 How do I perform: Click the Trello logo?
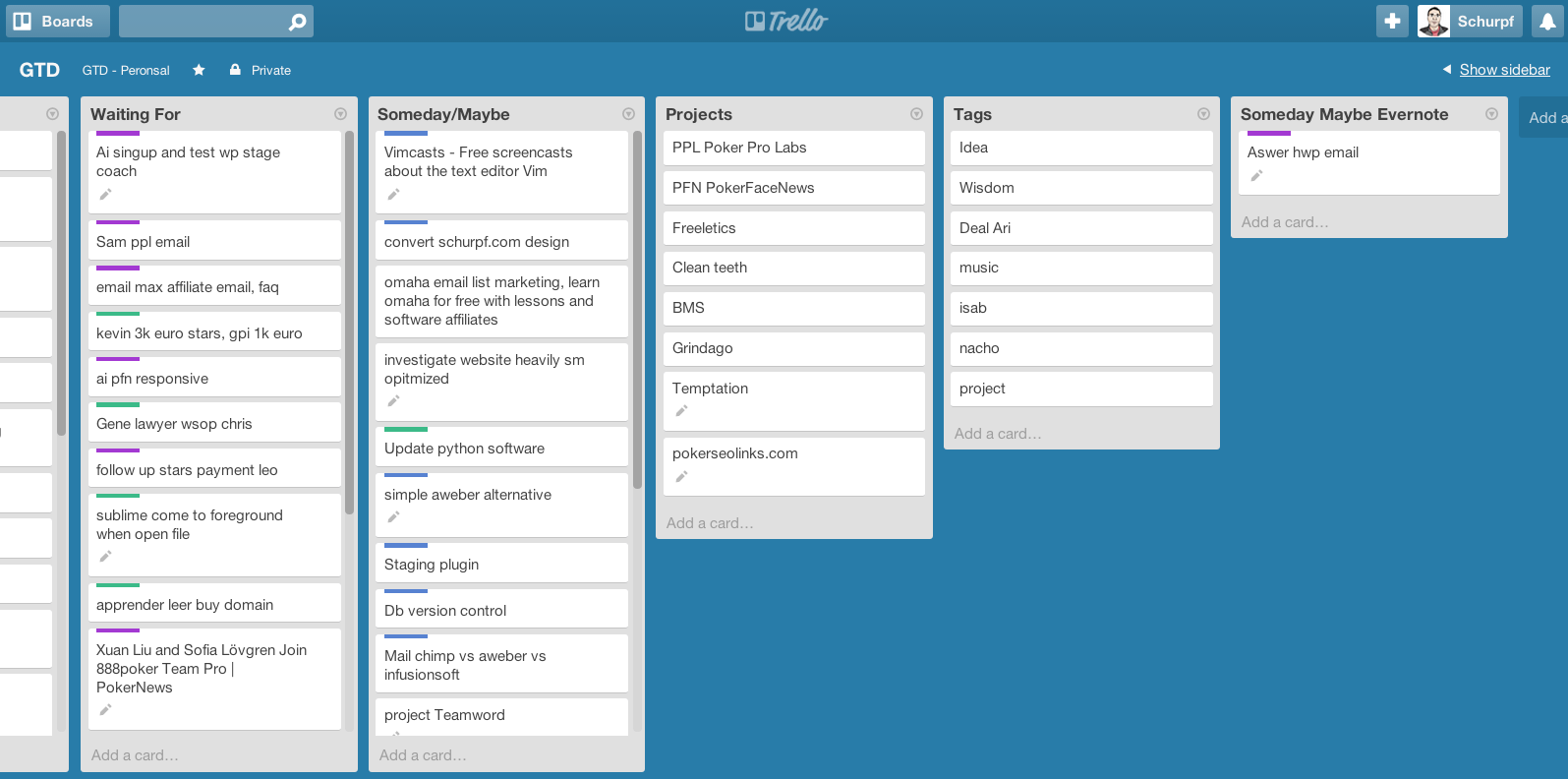click(785, 21)
